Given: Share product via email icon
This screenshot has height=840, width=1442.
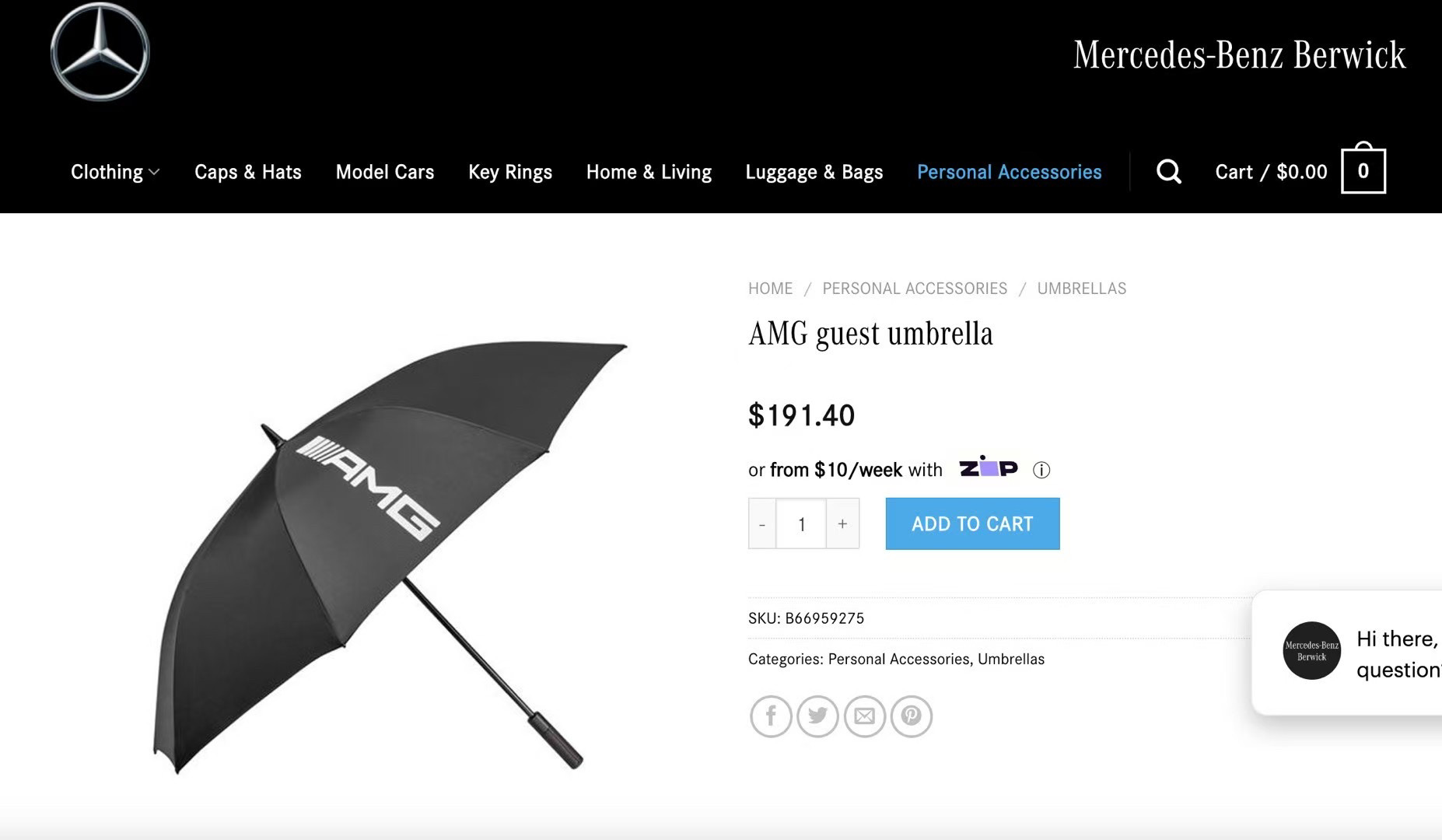Looking at the screenshot, I should click(864, 716).
